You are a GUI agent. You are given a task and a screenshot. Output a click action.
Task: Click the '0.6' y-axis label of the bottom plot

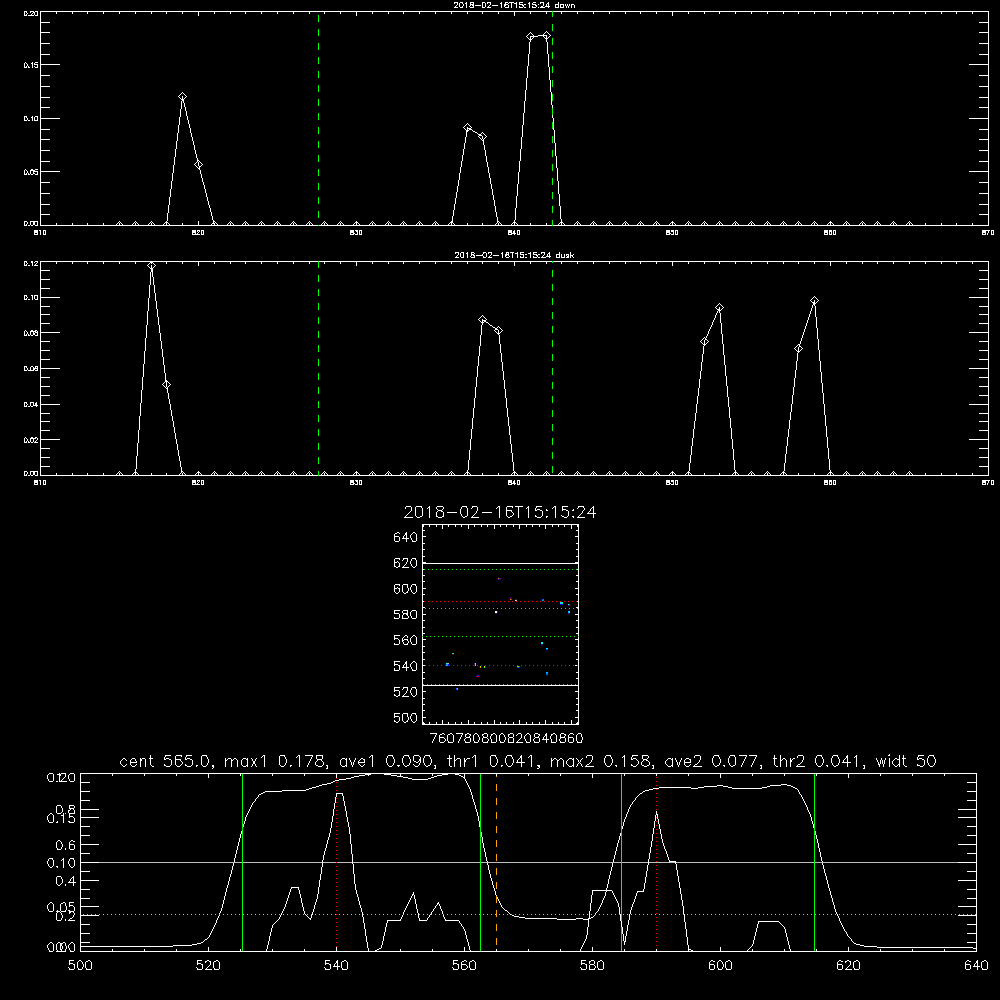coord(66,845)
